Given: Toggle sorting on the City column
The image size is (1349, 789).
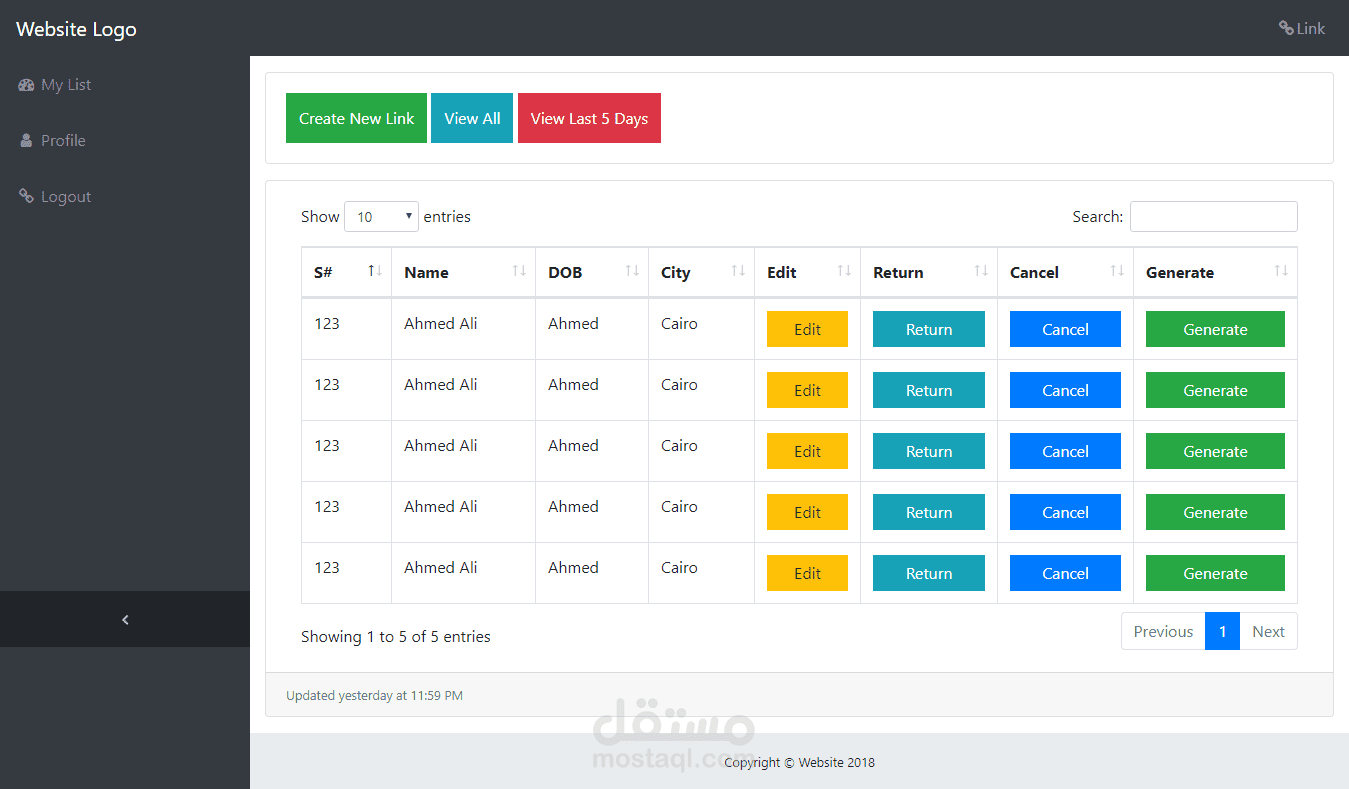Looking at the screenshot, I should point(739,271).
